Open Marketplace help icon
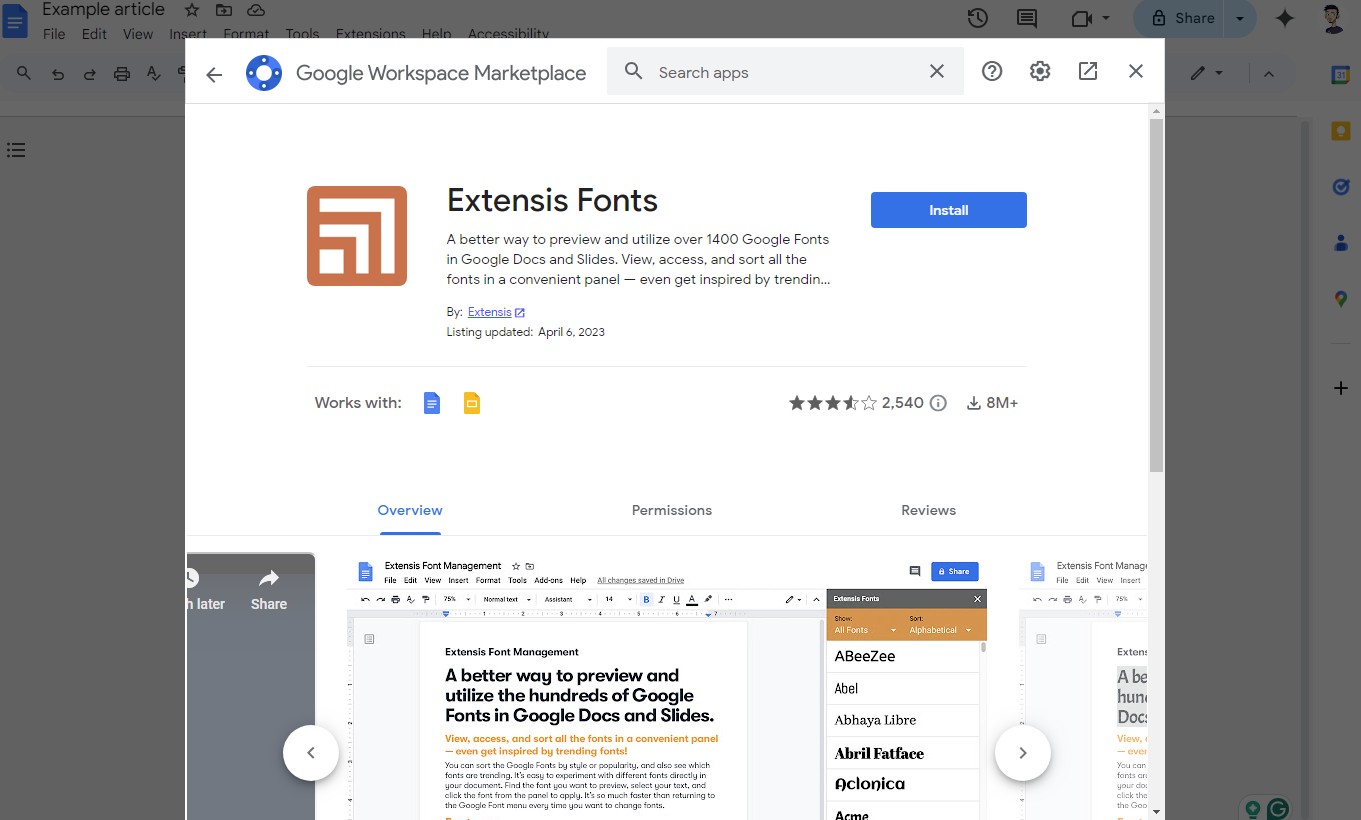This screenshot has width=1361, height=820. 992,71
